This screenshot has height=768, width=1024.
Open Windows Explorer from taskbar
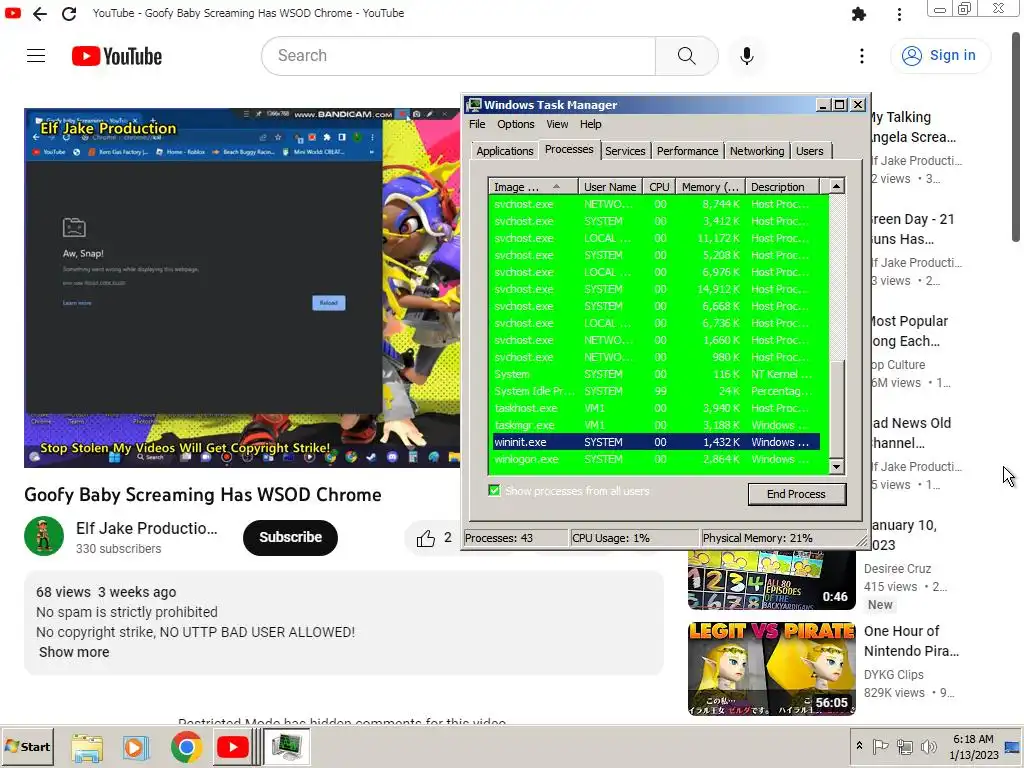coord(87,747)
